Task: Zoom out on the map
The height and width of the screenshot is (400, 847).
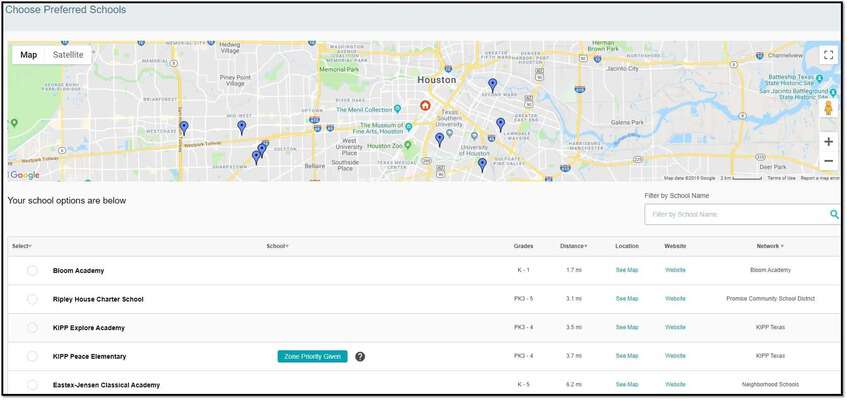Action: [828, 161]
